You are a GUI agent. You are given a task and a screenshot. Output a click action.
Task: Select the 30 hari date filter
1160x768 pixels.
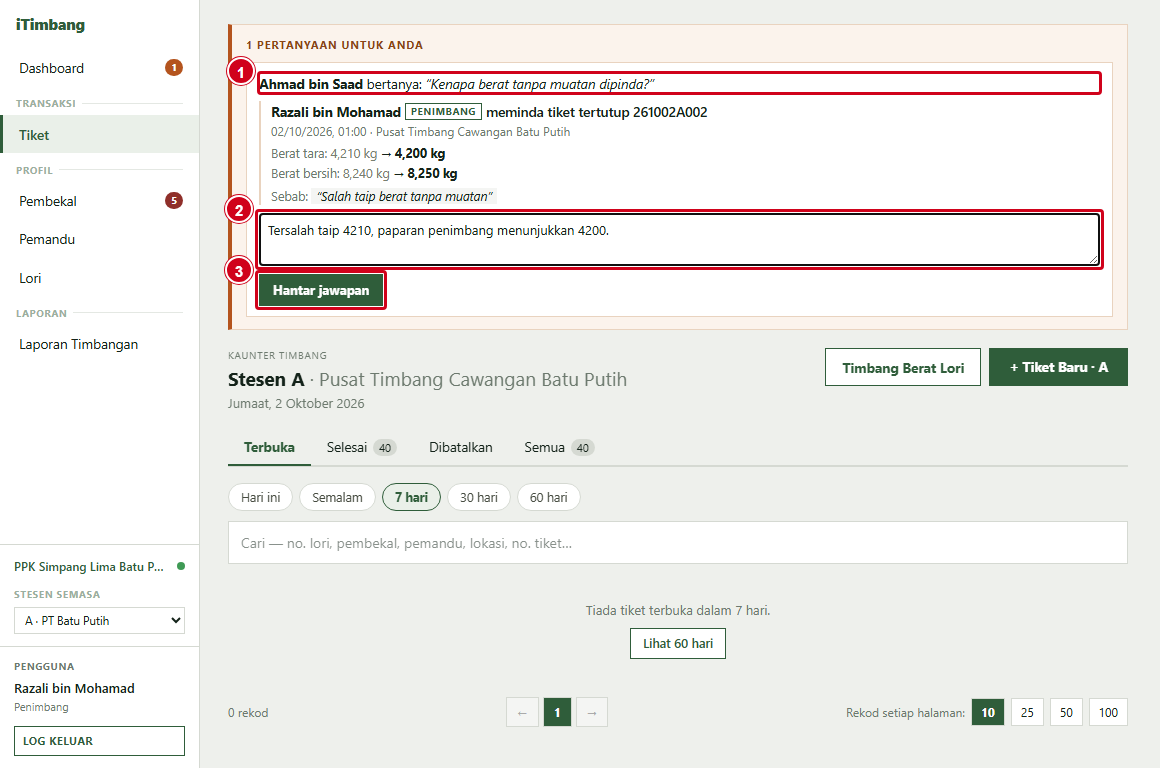pyautogui.click(x=479, y=497)
